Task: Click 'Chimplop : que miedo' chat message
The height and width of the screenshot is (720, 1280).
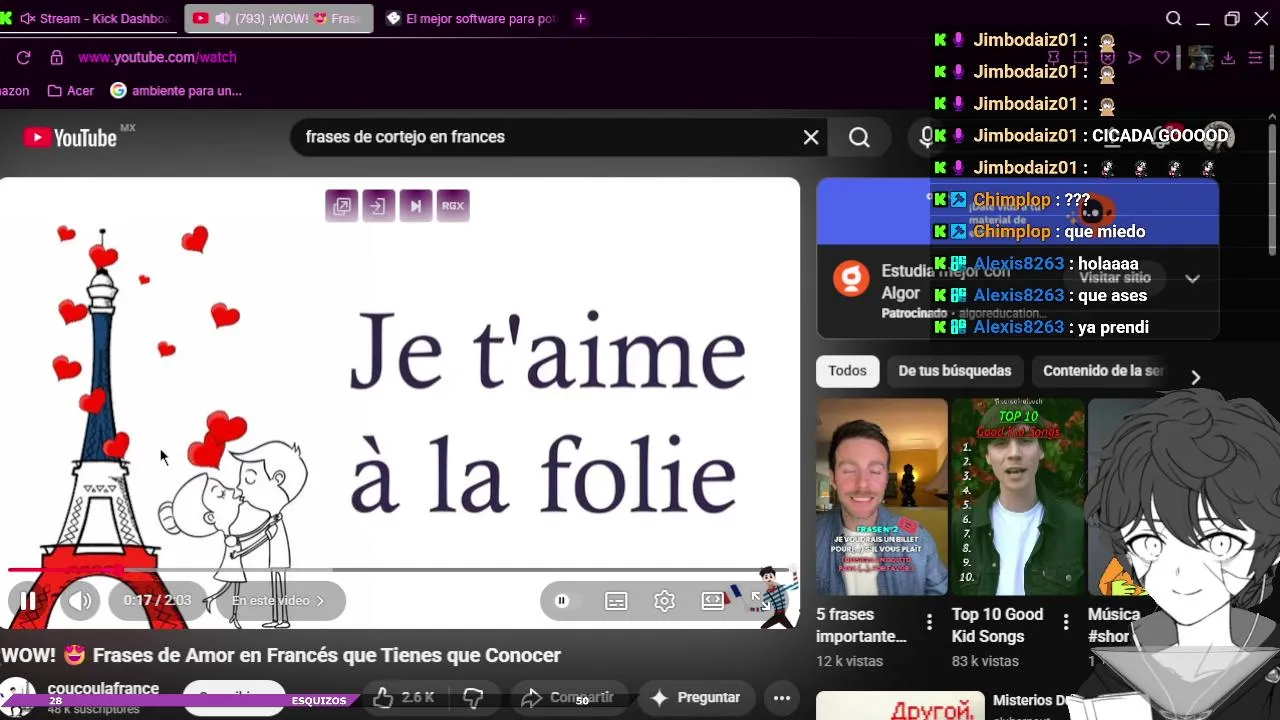Action: [x=1040, y=232]
